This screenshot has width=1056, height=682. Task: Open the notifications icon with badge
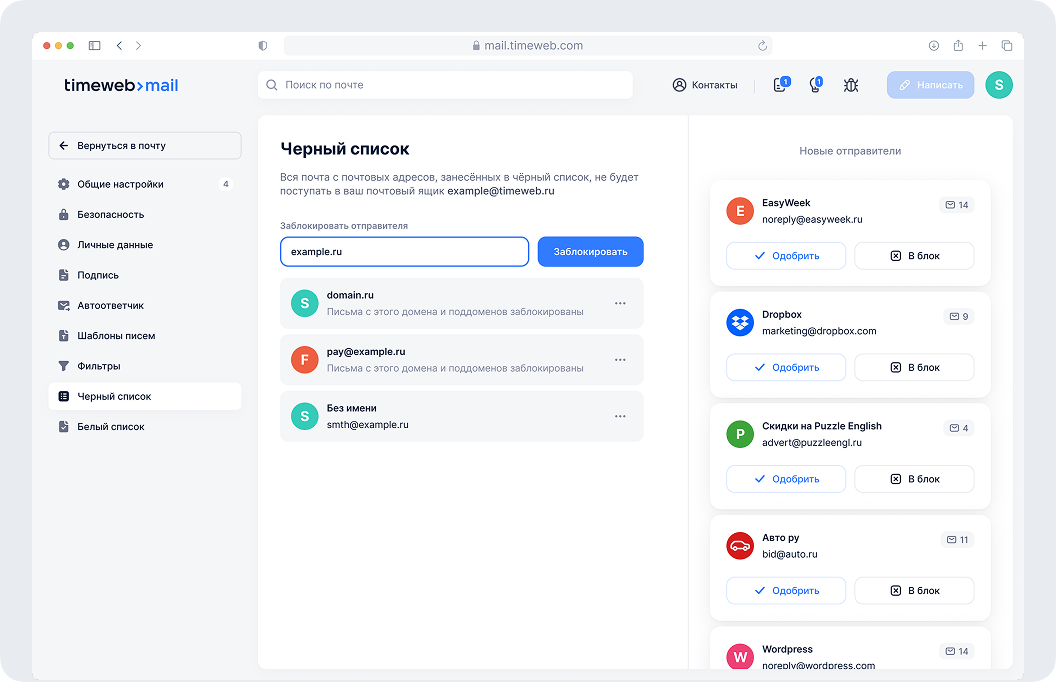[815, 85]
